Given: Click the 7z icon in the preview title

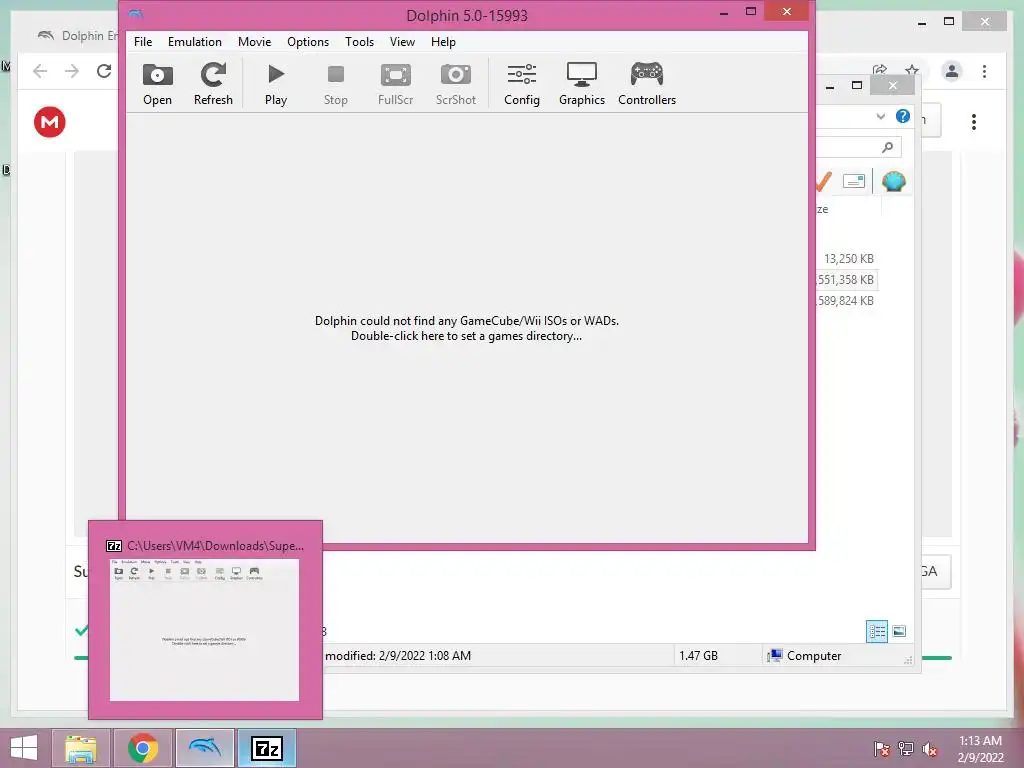Looking at the screenshot, I should coord(114,546).
